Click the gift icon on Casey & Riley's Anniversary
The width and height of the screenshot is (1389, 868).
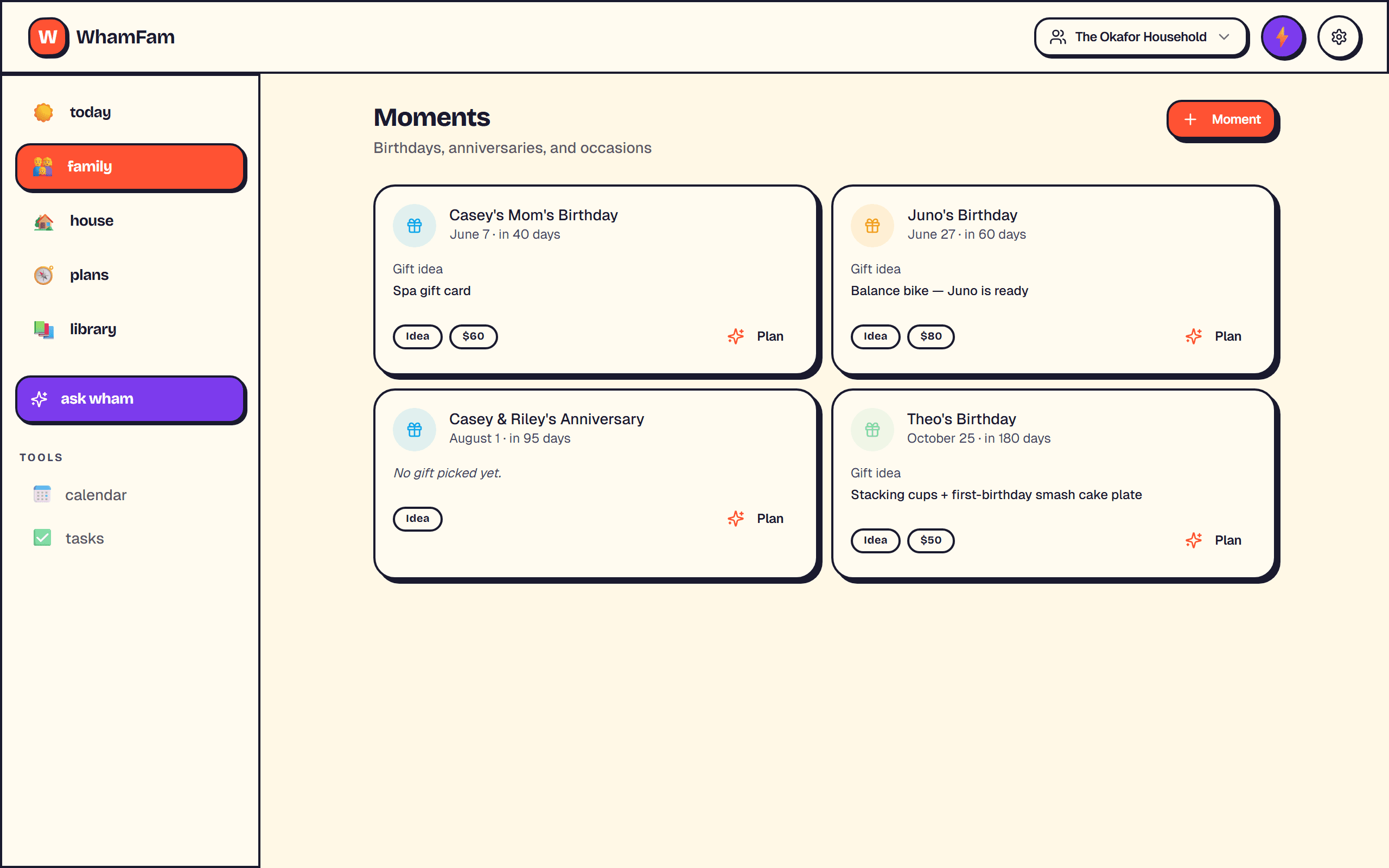(x=415, y=430)
